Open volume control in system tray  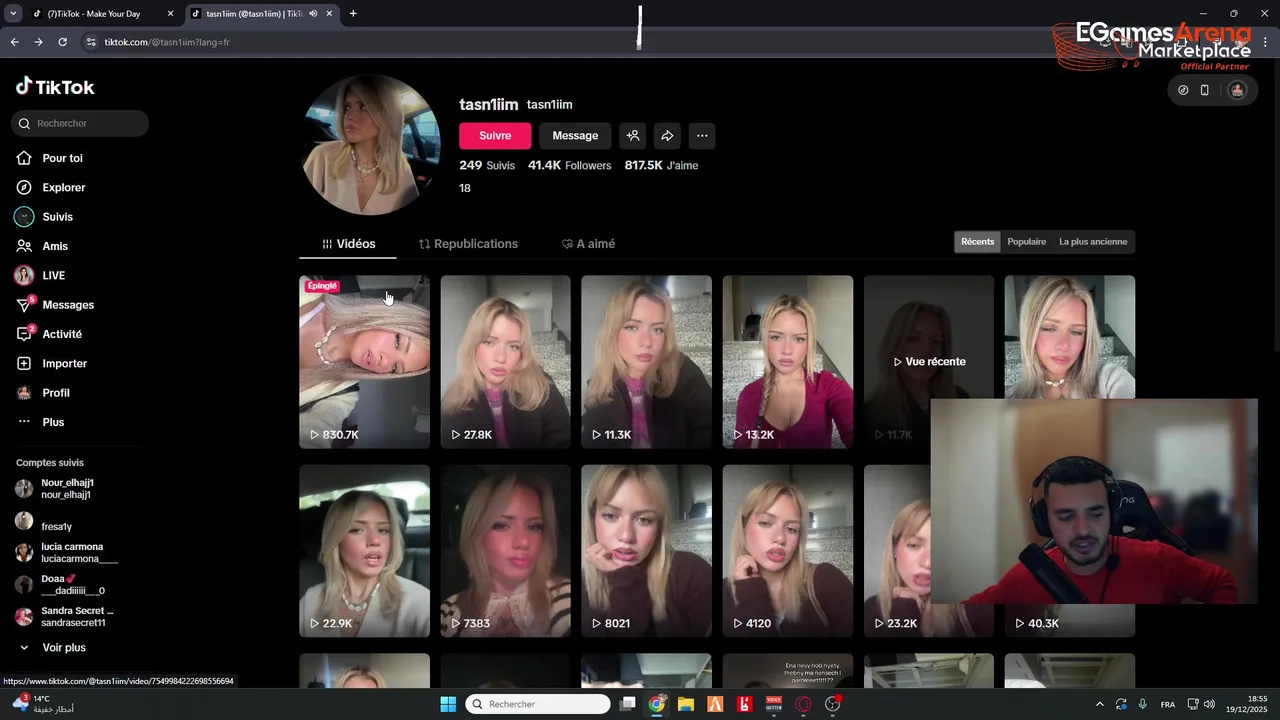click(1209, 704)
